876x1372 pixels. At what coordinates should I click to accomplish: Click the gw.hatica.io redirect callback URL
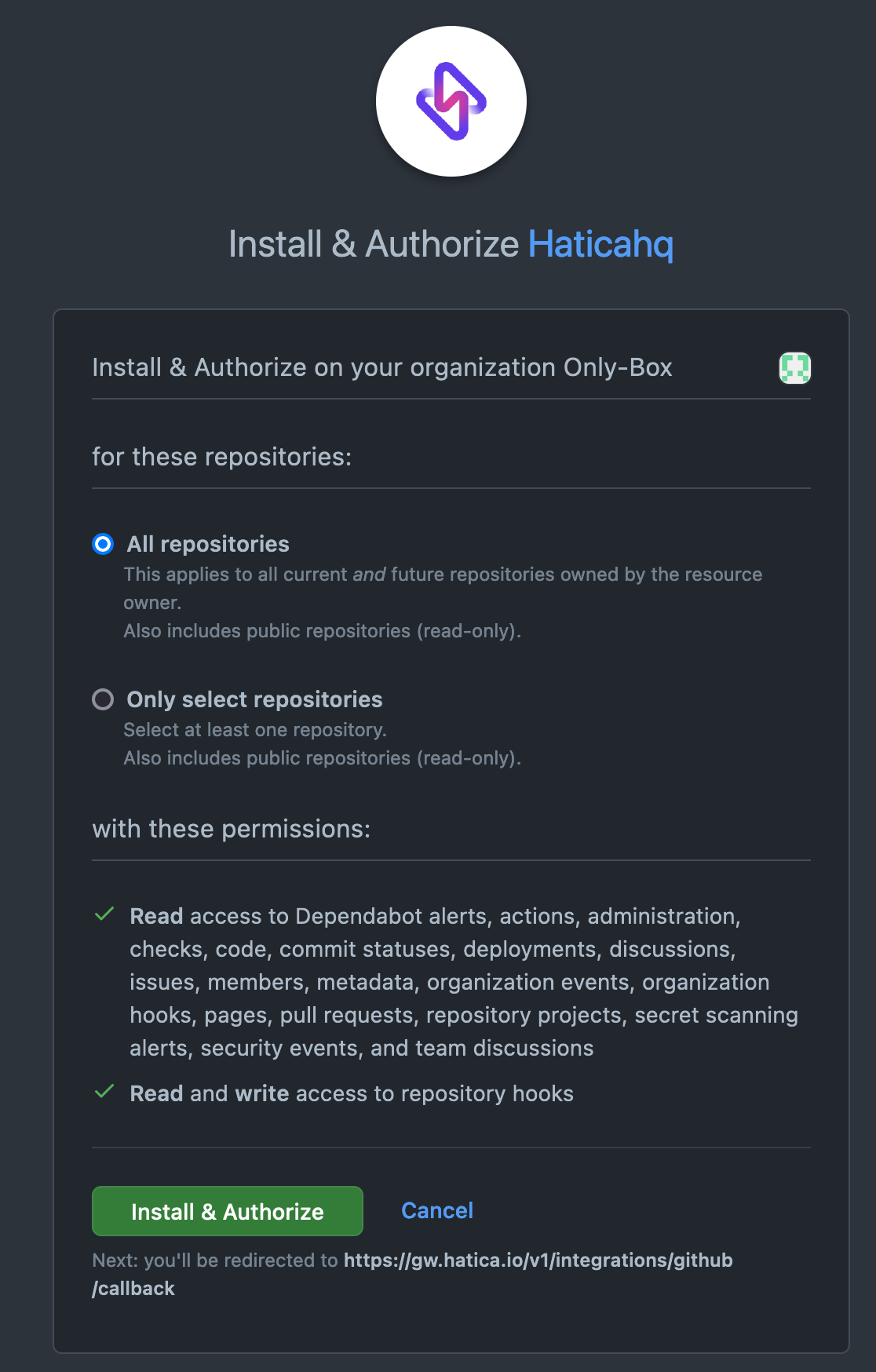pos(538,1261)
